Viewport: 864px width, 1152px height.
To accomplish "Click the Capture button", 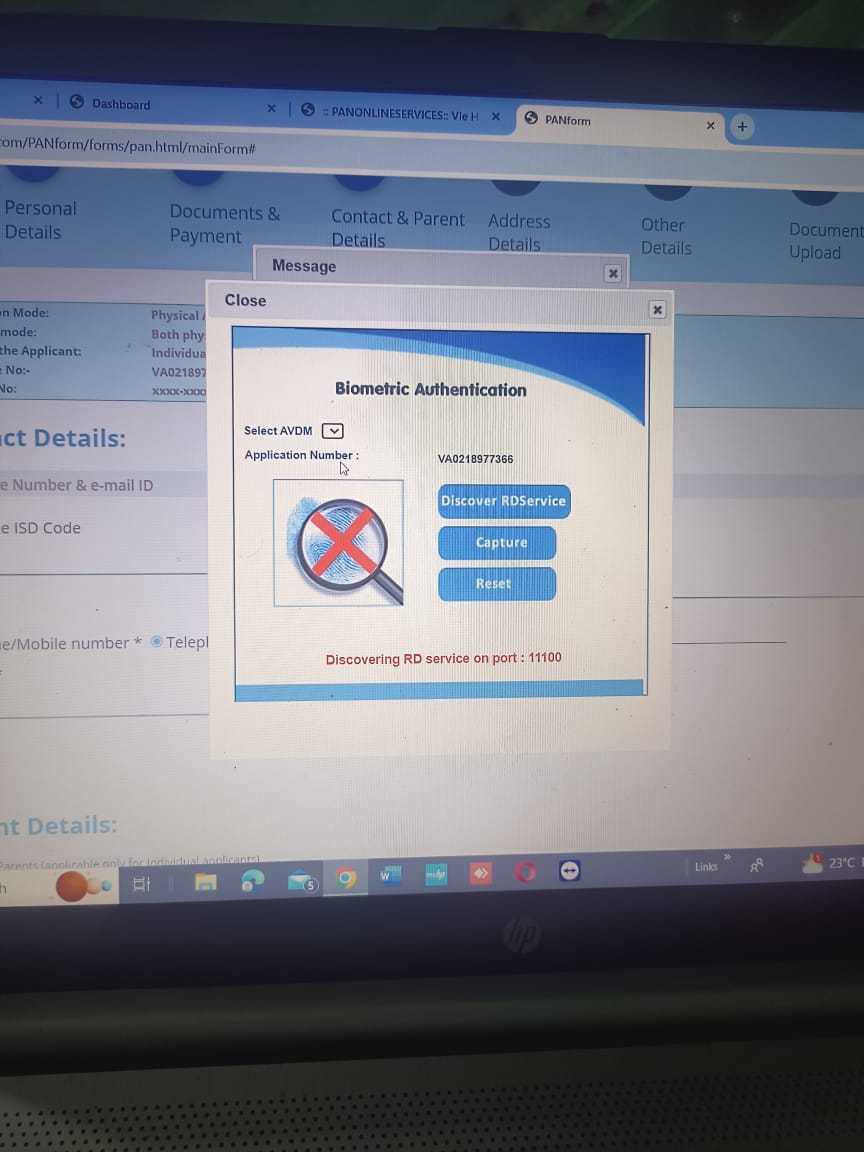I will 497,543.
